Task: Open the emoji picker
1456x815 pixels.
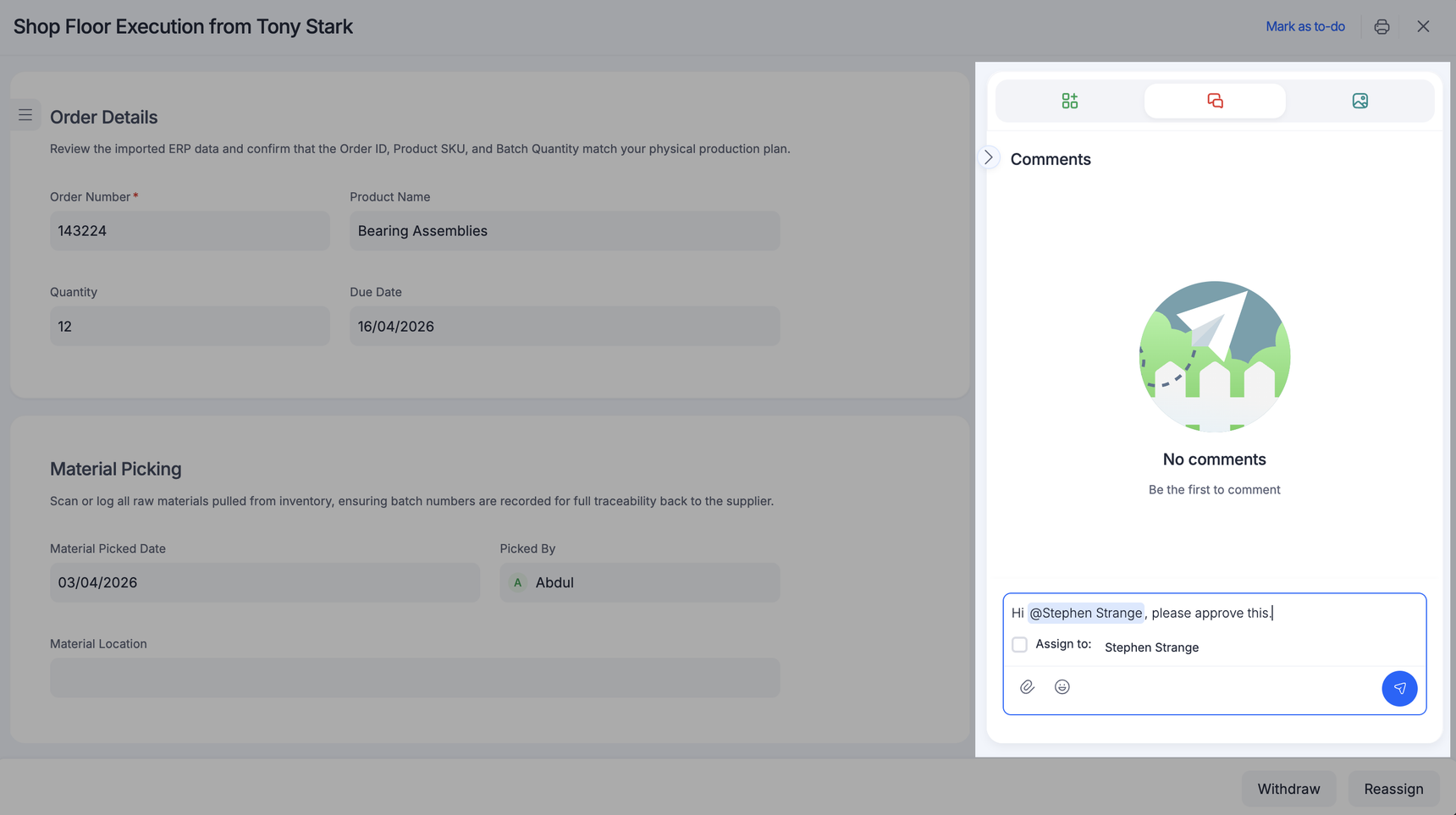Action: tap(1062, 687)
